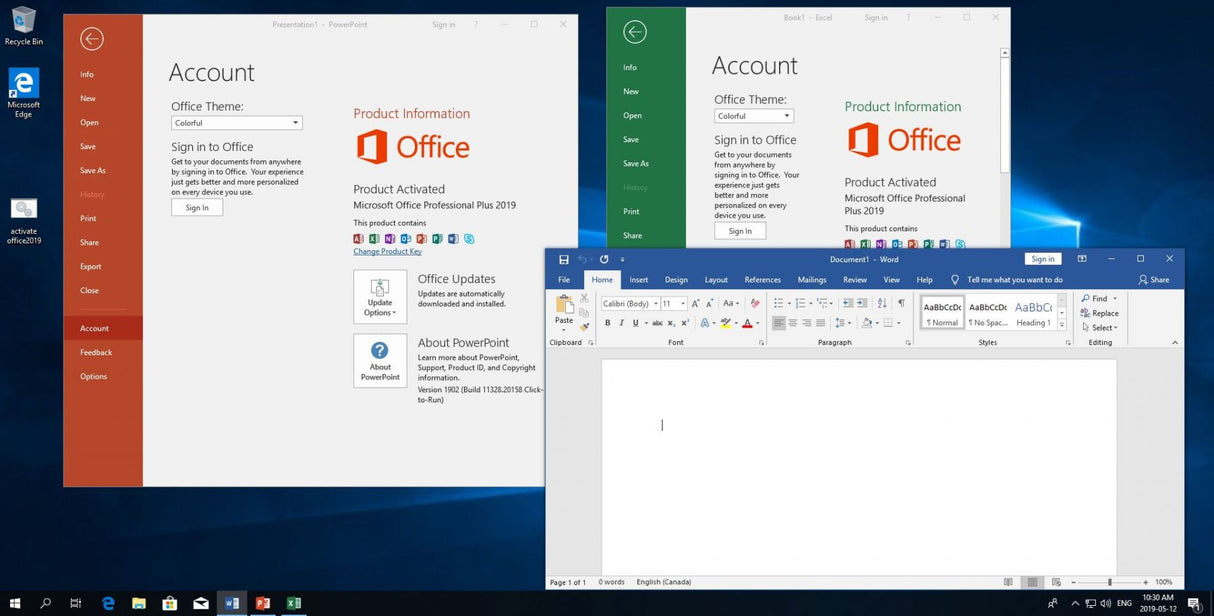Screen dimensions: 1214x616
Task: Click Sign In button in PowerPoint Account
Action: pos(196,207)
